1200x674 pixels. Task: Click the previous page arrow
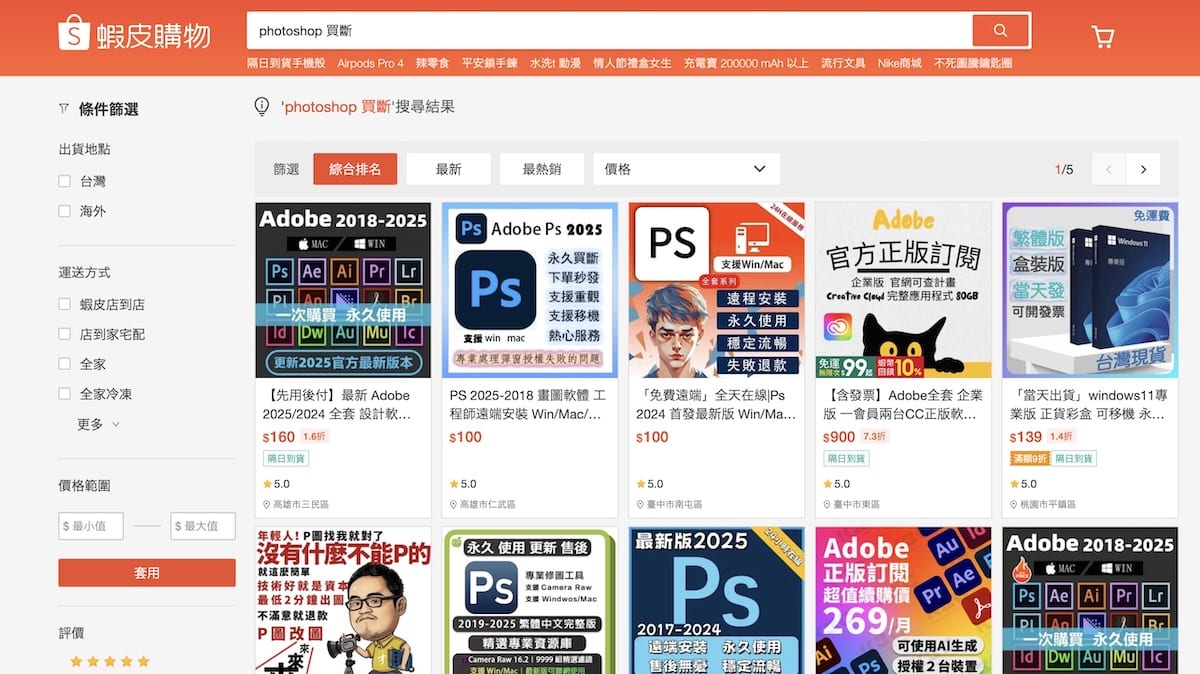[x=1108, y=169]
